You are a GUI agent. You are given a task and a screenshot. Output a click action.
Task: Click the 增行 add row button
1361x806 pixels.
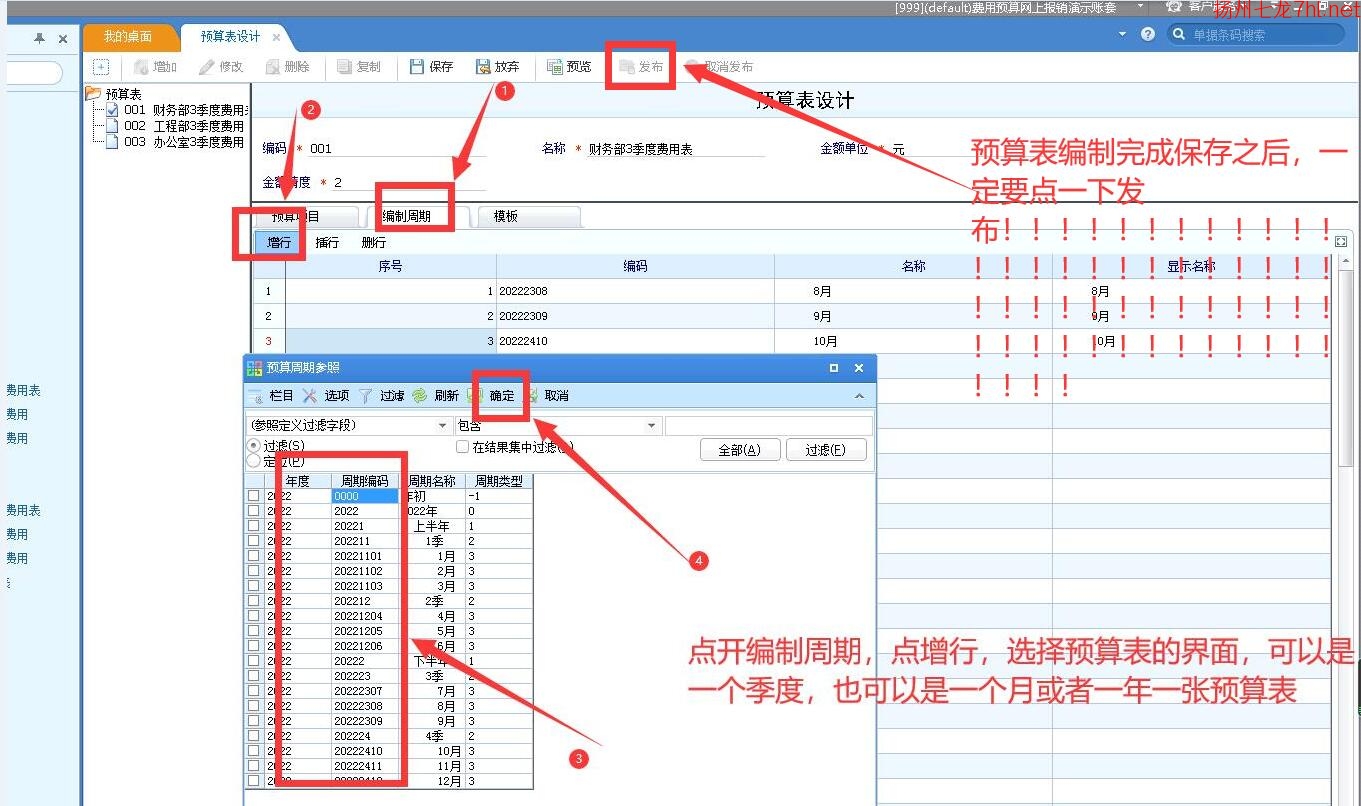tap(279, 242)
